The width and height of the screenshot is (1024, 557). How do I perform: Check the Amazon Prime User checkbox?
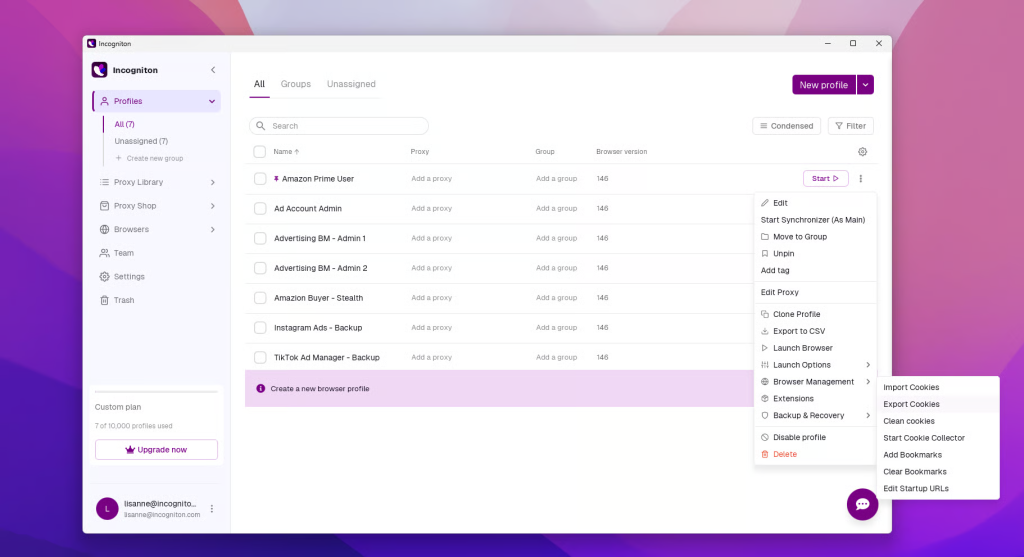pos(260,179)
